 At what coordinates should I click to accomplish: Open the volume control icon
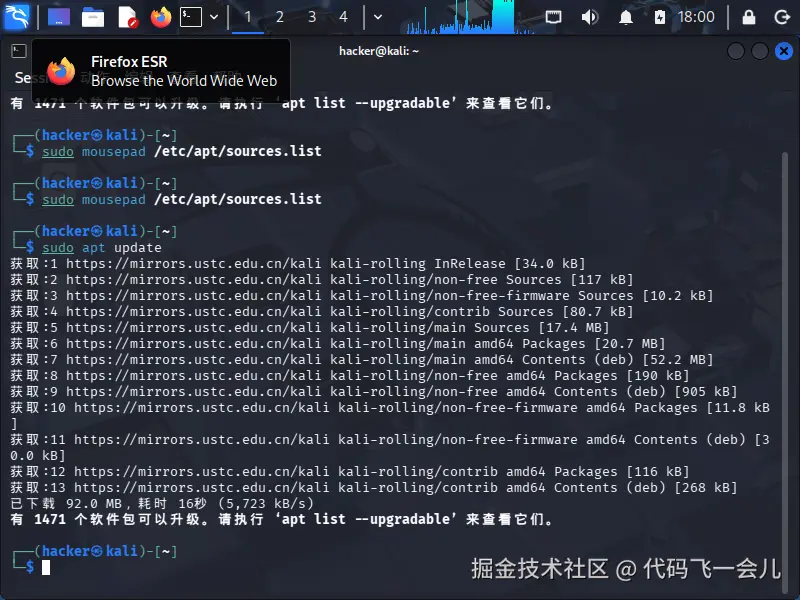click(x=589, y=17)
